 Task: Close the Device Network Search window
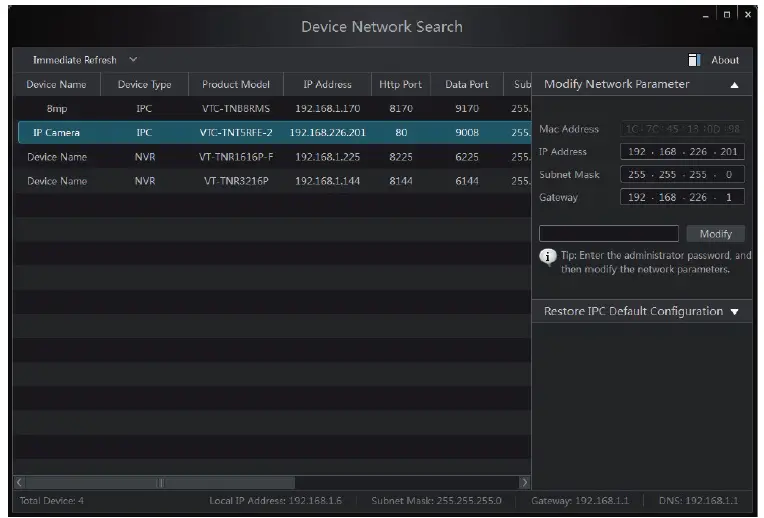[748, 14]
